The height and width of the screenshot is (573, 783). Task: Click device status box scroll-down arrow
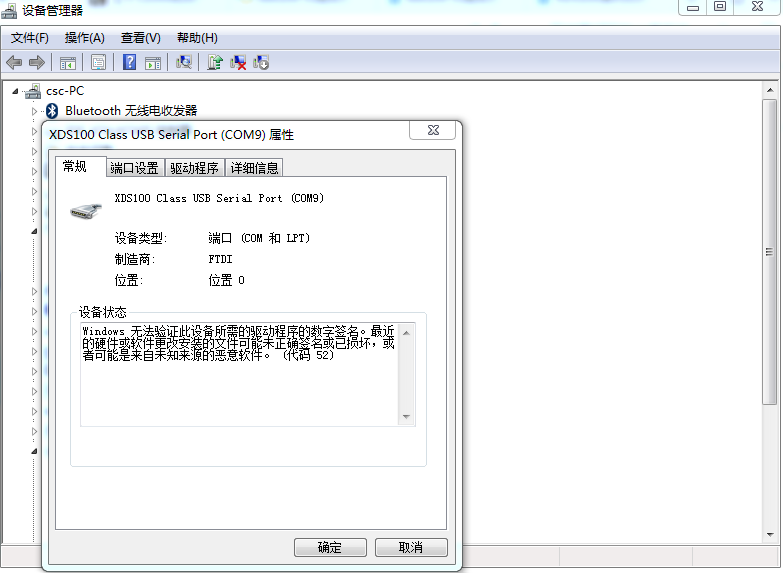click(406, 417)
